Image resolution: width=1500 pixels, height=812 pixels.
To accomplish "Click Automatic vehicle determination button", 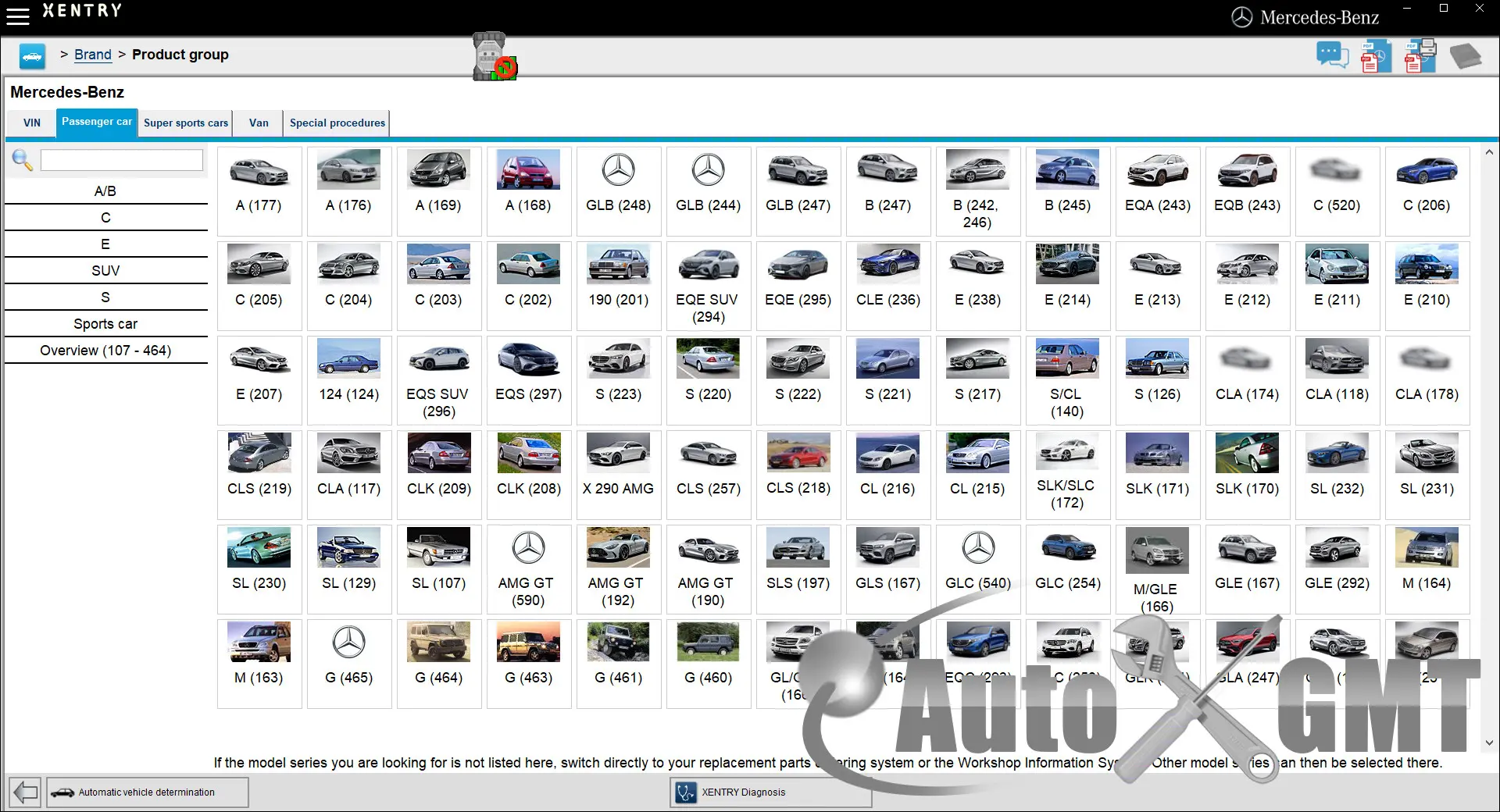I will (148, 792).
